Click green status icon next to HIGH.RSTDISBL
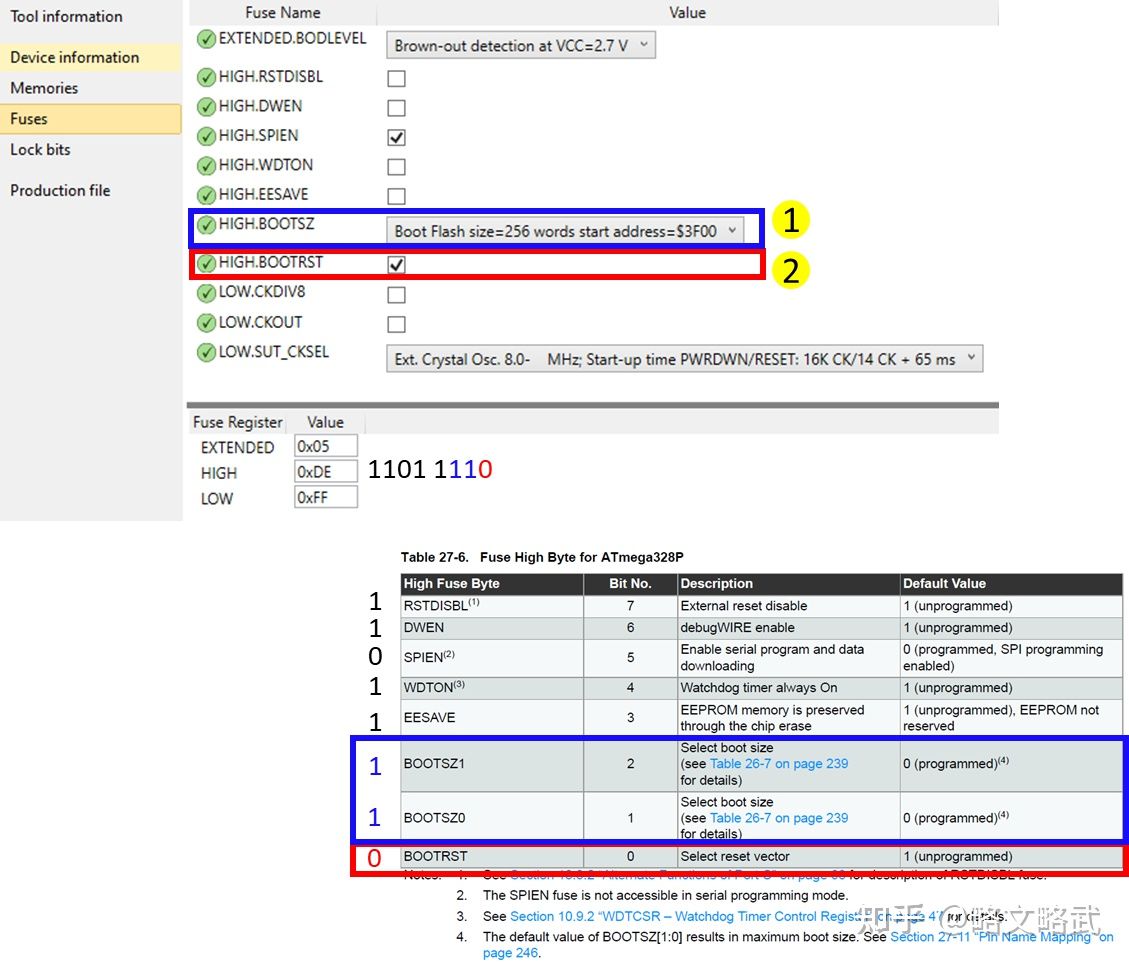 [206, 78]
